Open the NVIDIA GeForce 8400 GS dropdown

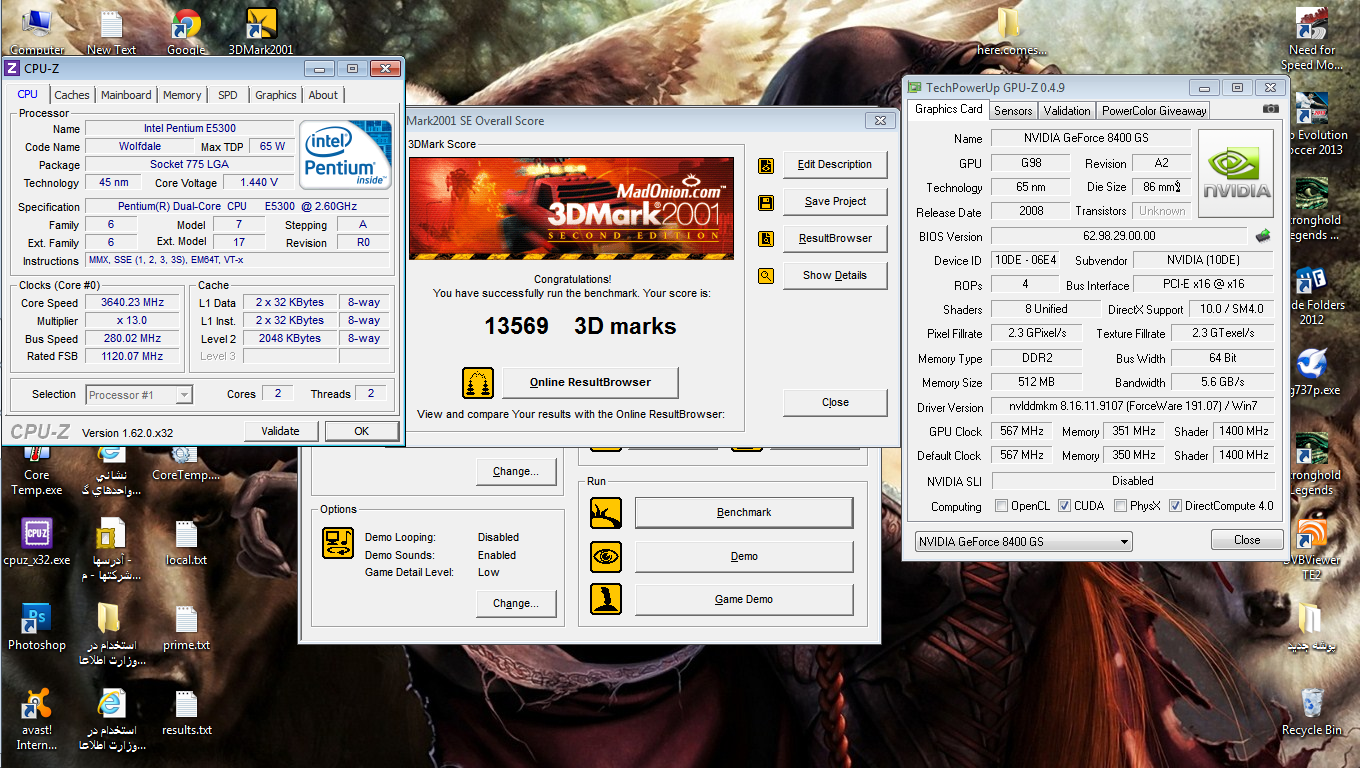coord(1024,541)
